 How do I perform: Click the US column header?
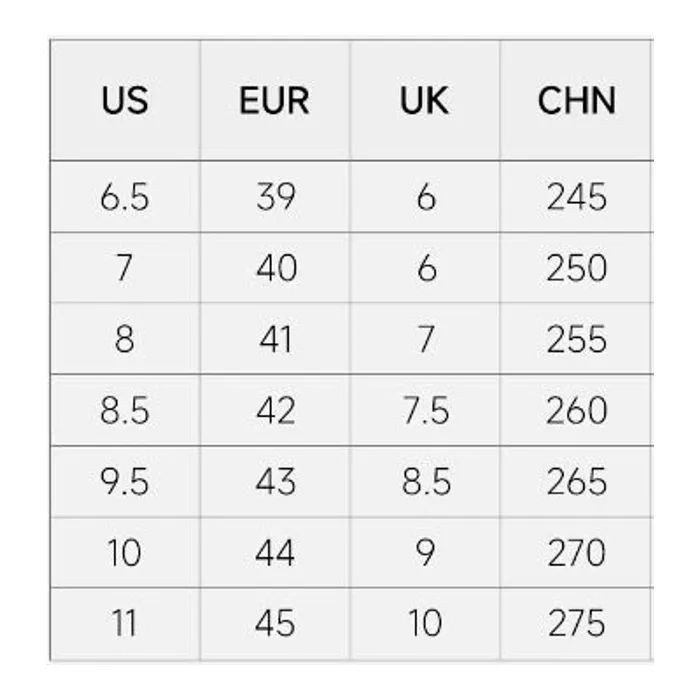(x=125, y=101)
